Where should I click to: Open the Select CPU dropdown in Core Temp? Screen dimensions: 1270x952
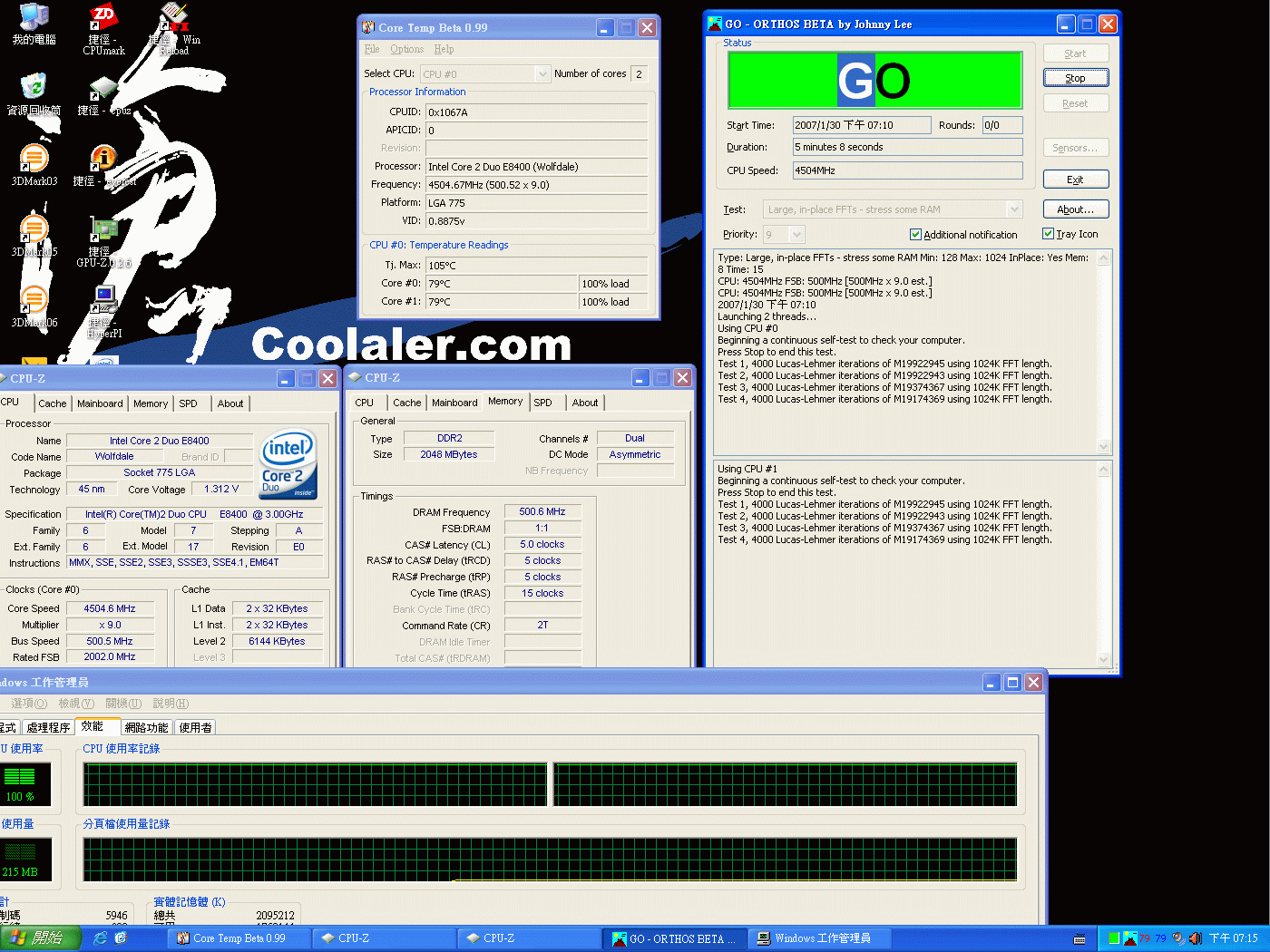tap(542, 74)
